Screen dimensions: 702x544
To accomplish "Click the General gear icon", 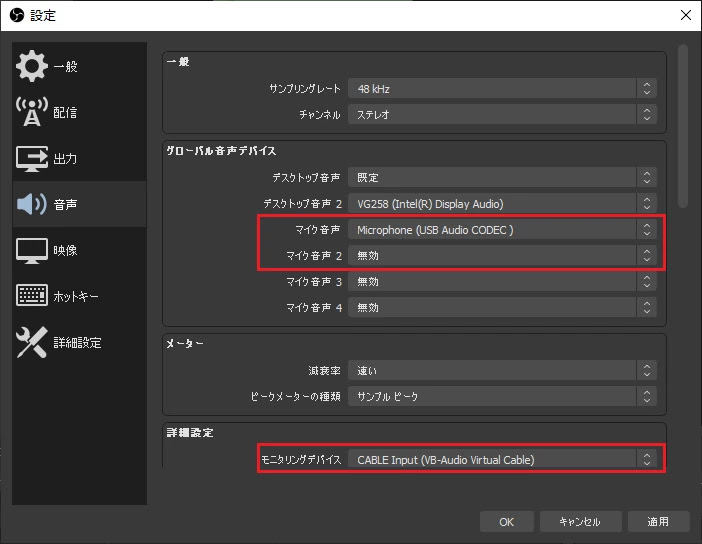I will coord(31,66).
